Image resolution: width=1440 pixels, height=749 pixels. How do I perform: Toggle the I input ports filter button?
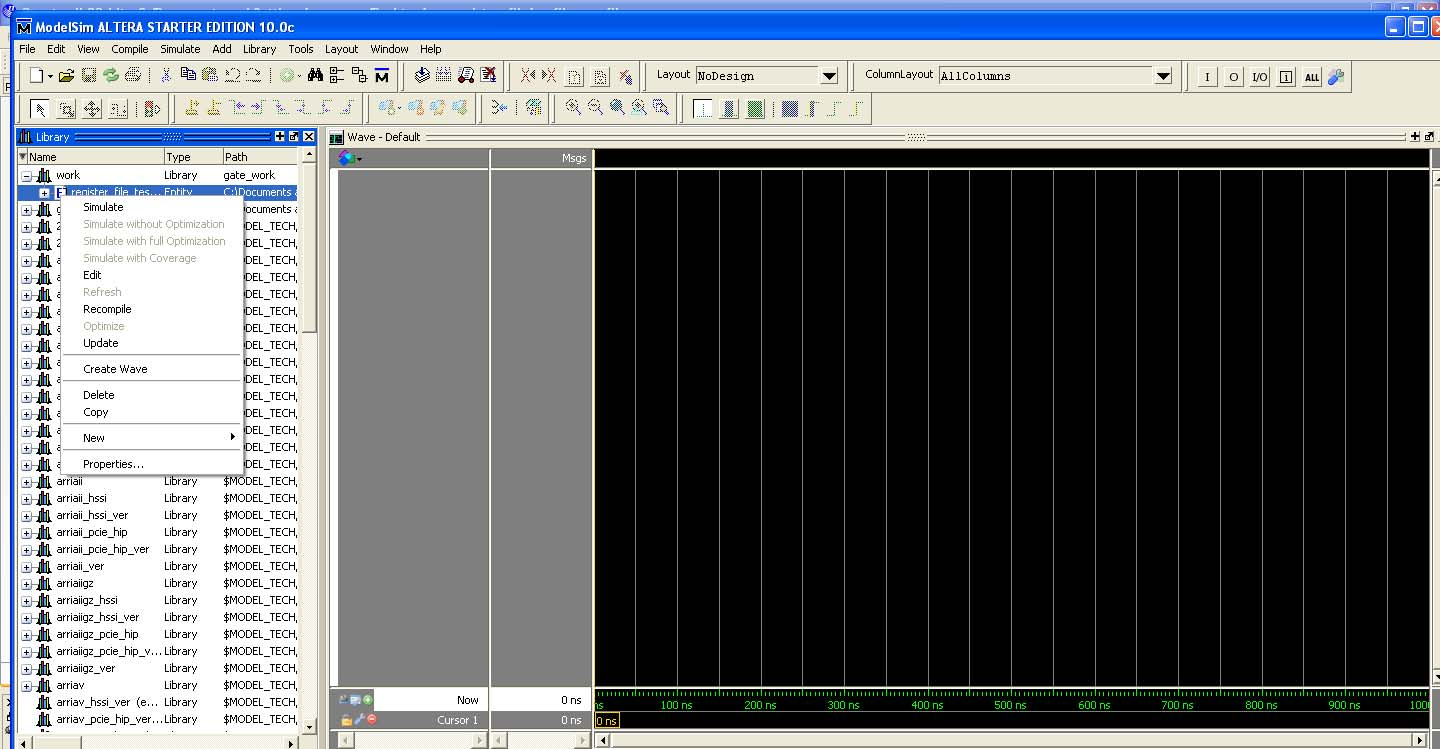pyautogui.click(x=1207, y=77)
